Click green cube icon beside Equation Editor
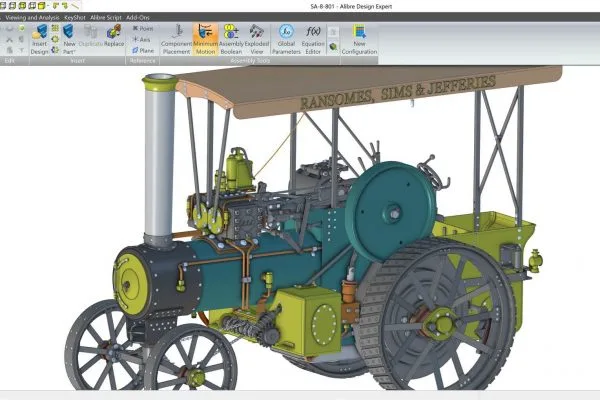The height and width of the screenshot is (400, 600). tap(333, 47)
